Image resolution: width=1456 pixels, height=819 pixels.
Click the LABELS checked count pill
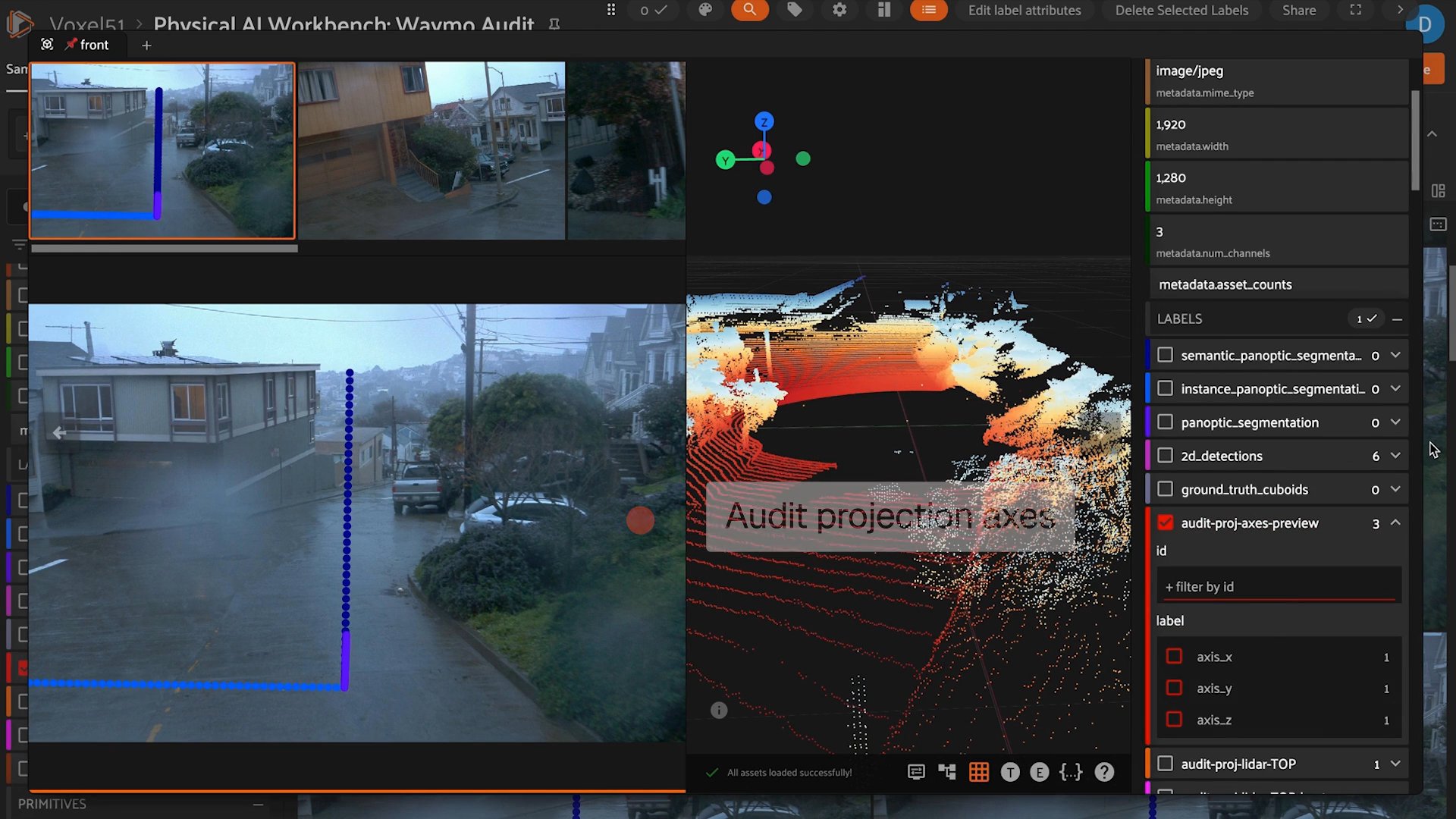pyautogui.click(x=1366, y=319)
